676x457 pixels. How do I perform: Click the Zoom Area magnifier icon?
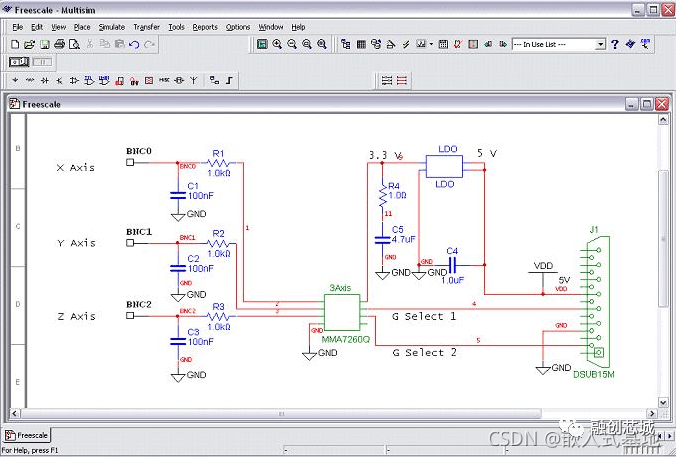[307, 44]
